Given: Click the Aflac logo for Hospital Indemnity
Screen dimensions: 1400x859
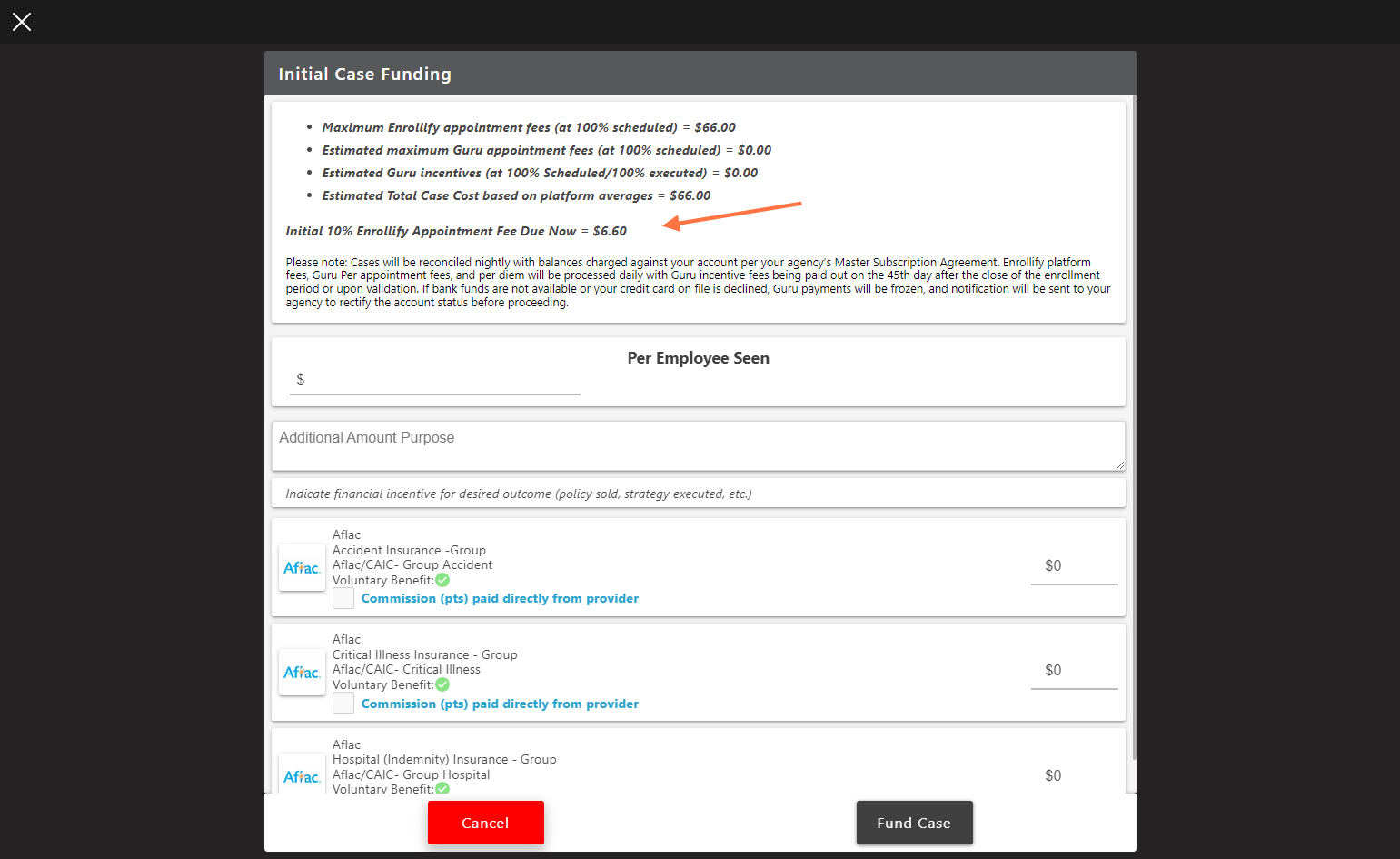Looking at the screenshot, I should (x=302, y=774).
